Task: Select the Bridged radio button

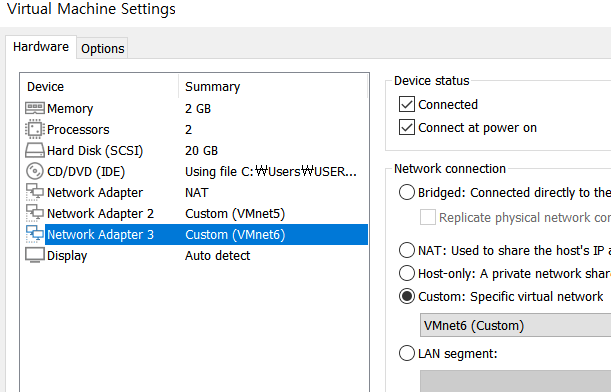Action: point(407,192)
